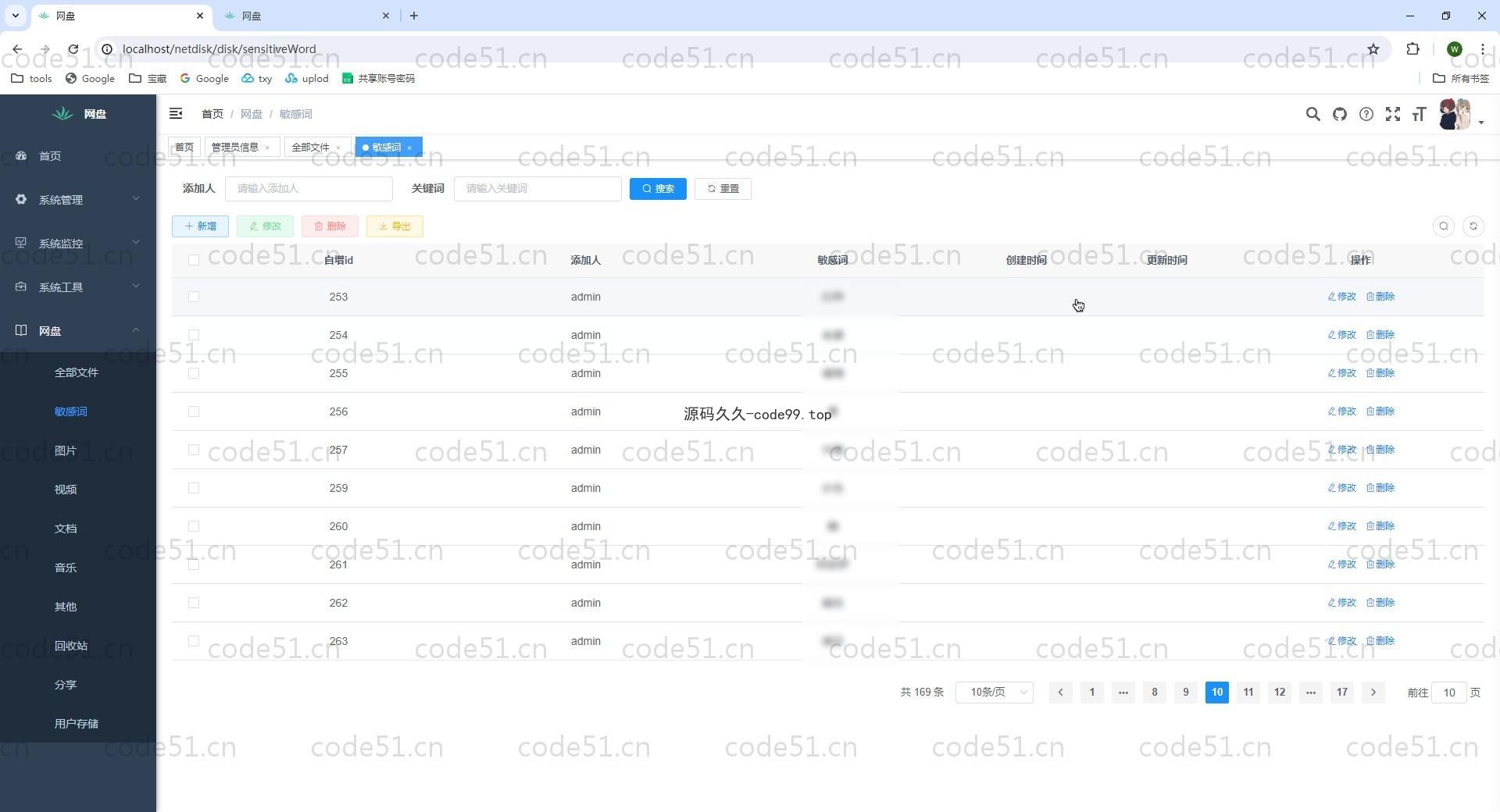
Task: Go back in browser history
Action: 17,49
